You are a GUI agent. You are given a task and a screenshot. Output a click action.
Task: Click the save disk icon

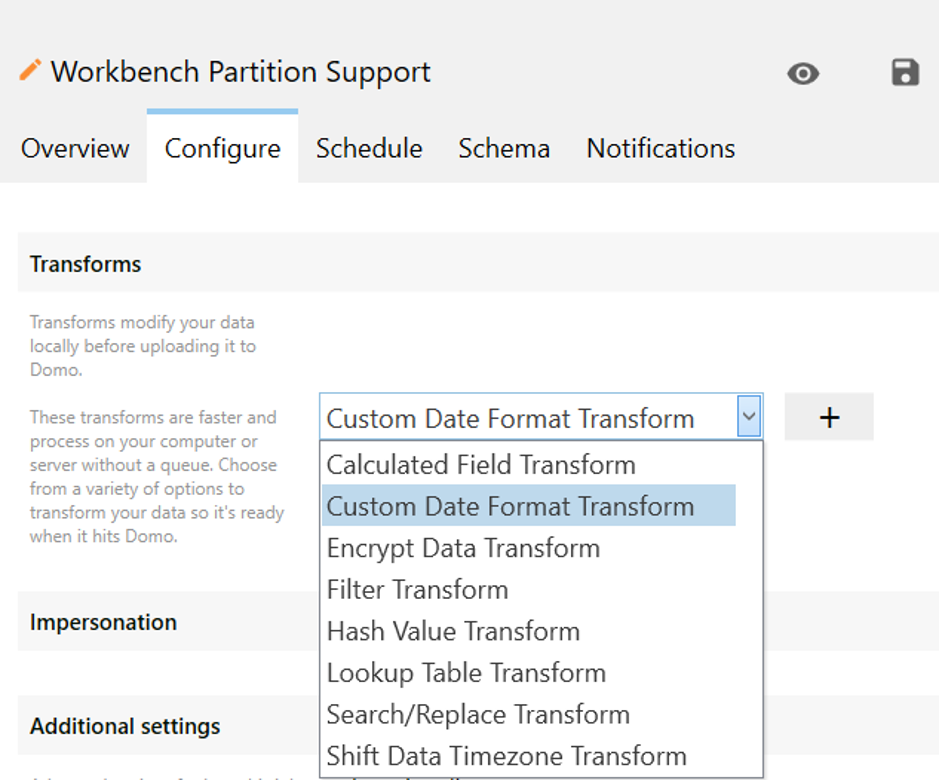coord(905,73)
